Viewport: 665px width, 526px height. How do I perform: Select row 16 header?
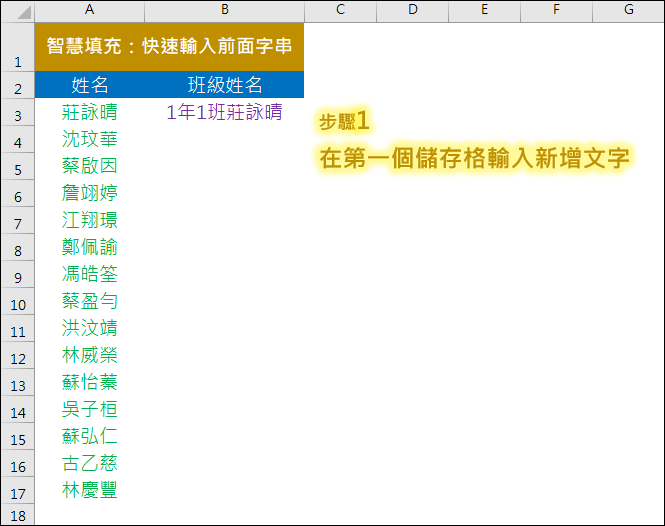point(18,463)
